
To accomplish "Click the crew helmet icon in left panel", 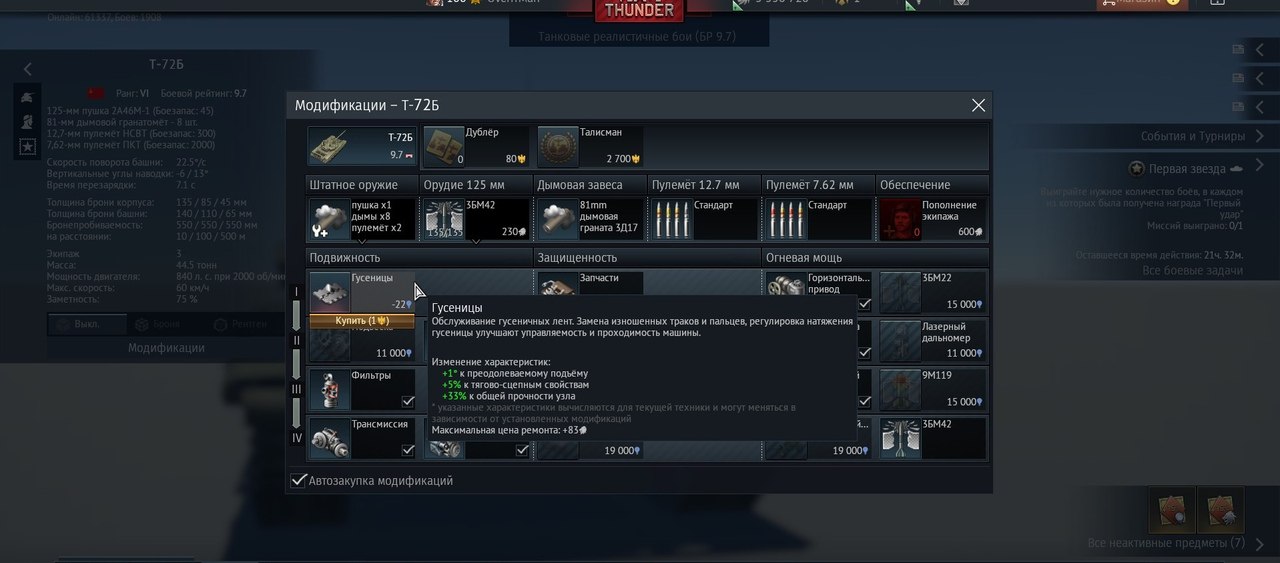I will tap(28, 121).
